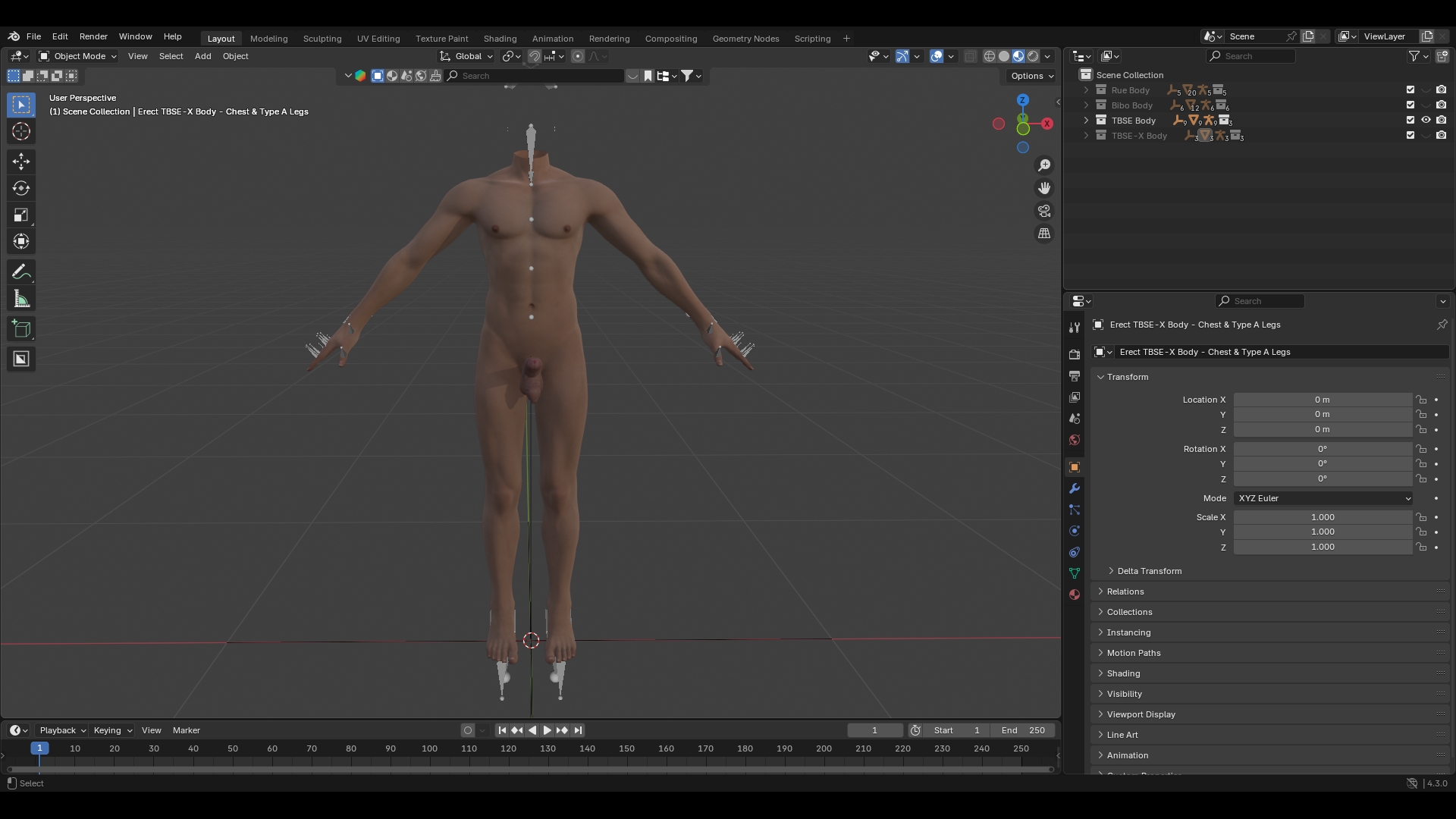The height and width of the screenshot is (819, 1456).
Task: Toggle Location X lock icon
Action: point(1421,400)
